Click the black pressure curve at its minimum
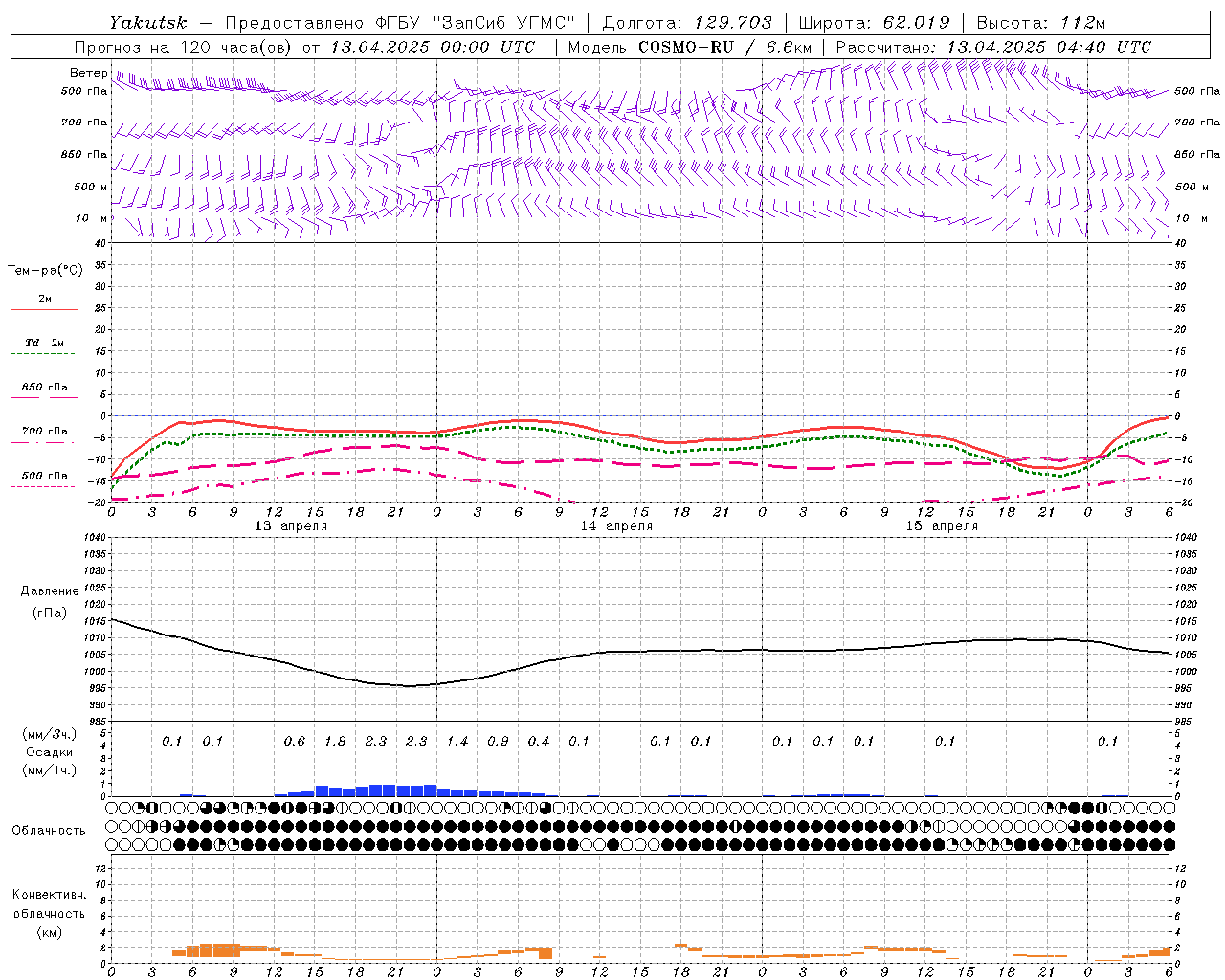1225x980 pixels. (409, 685)
